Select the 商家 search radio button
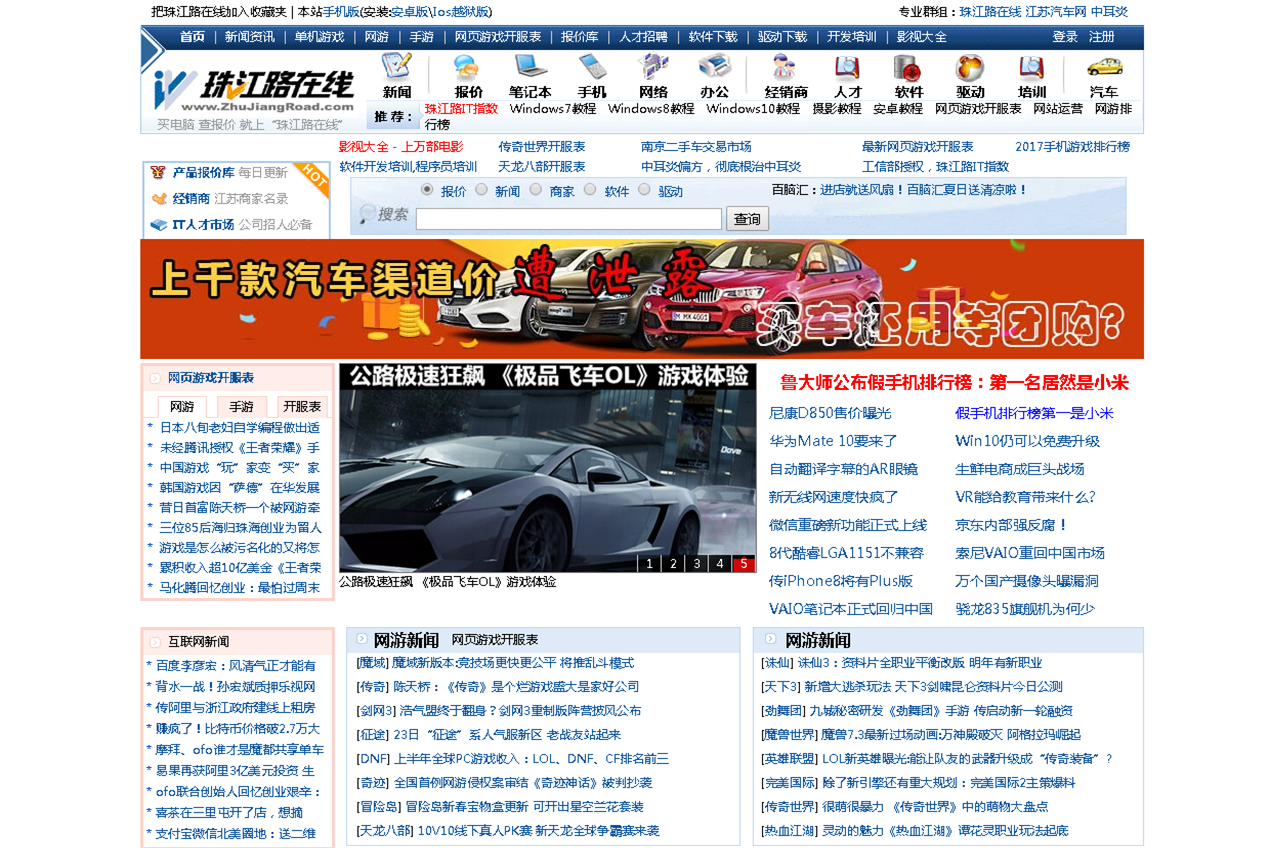 point(535,189)
